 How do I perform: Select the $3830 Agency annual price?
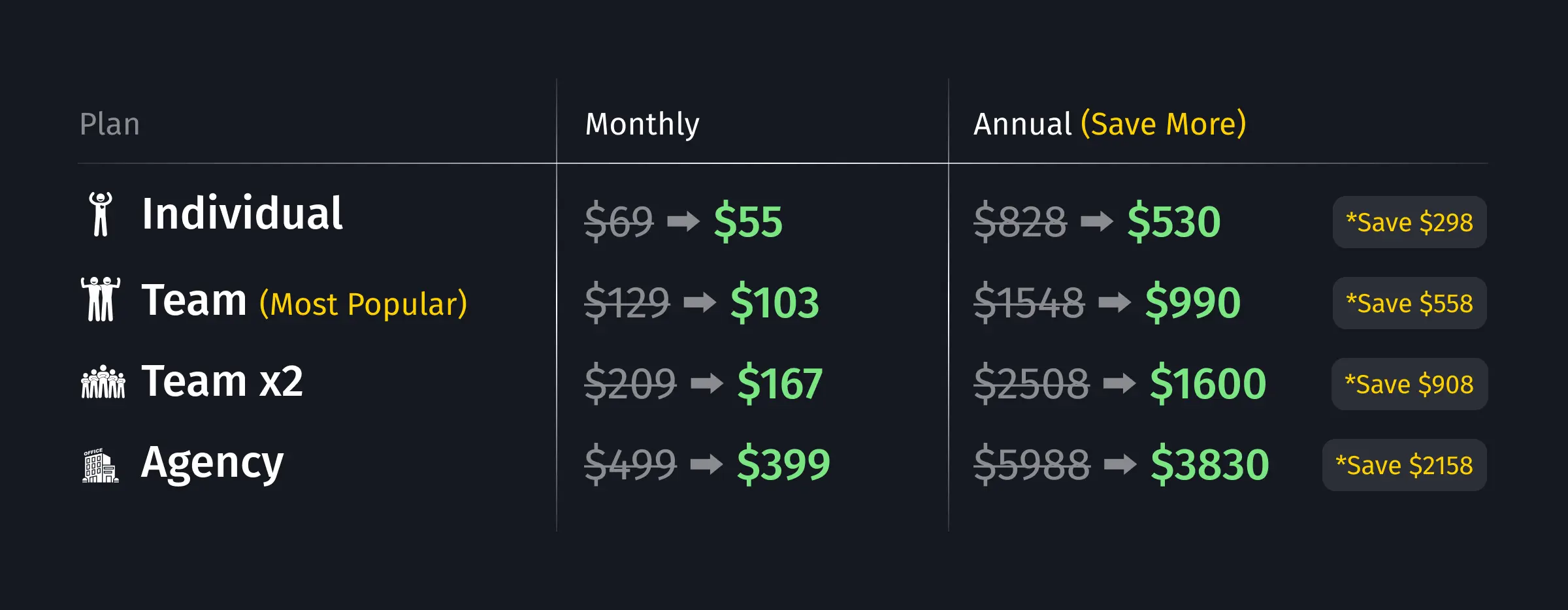pyautogui.click(x=1209, y=465)
